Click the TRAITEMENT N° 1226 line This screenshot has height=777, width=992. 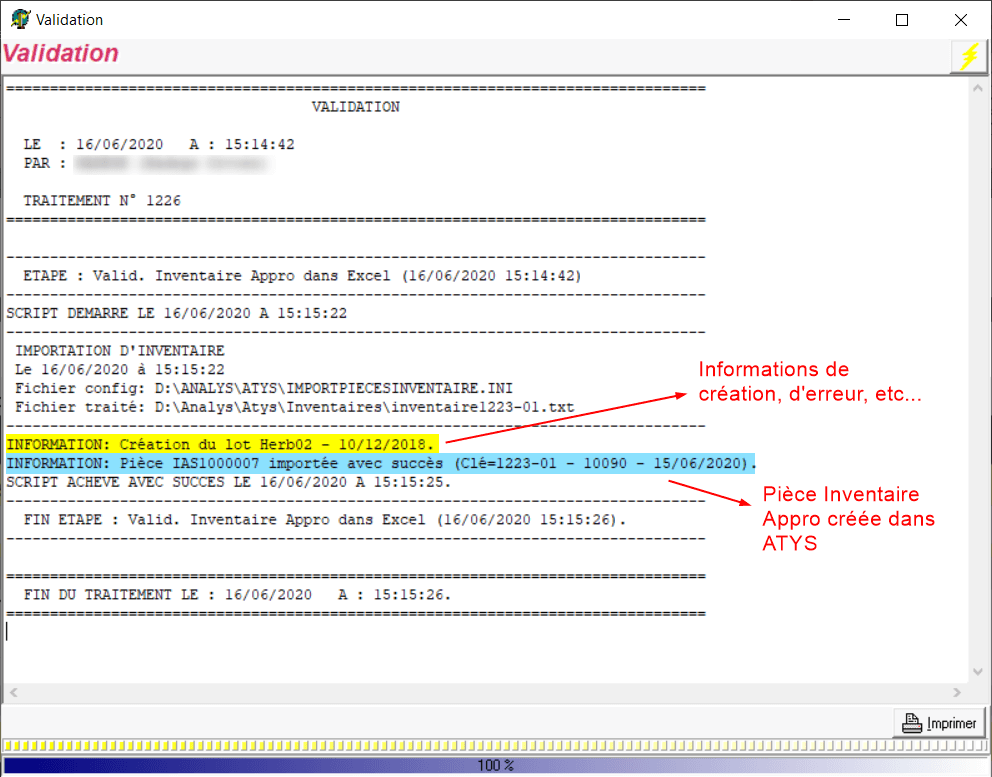tap(102, 200)
